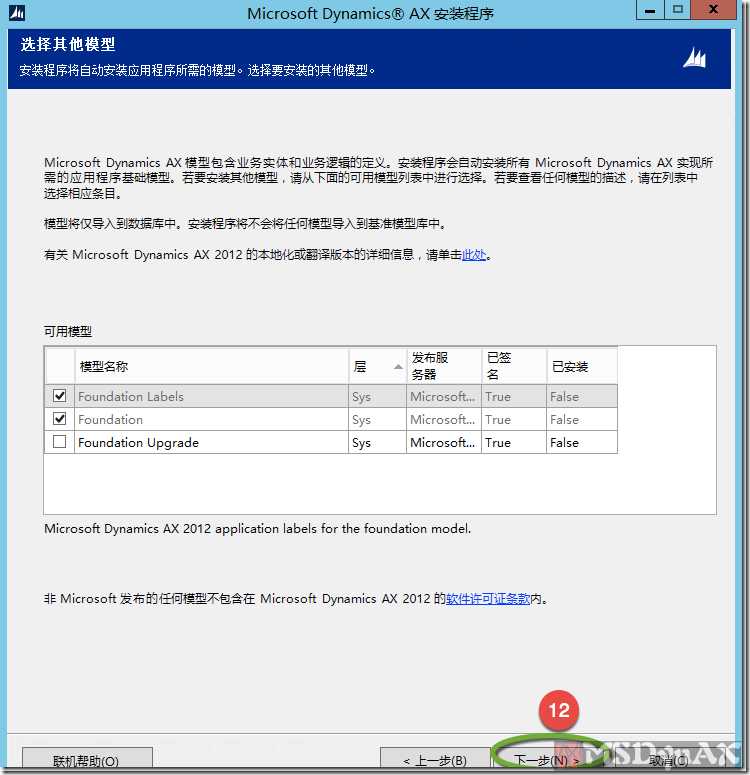
Task: Toggle the Foundation Labels checkbox
Action: click(60, 396)
